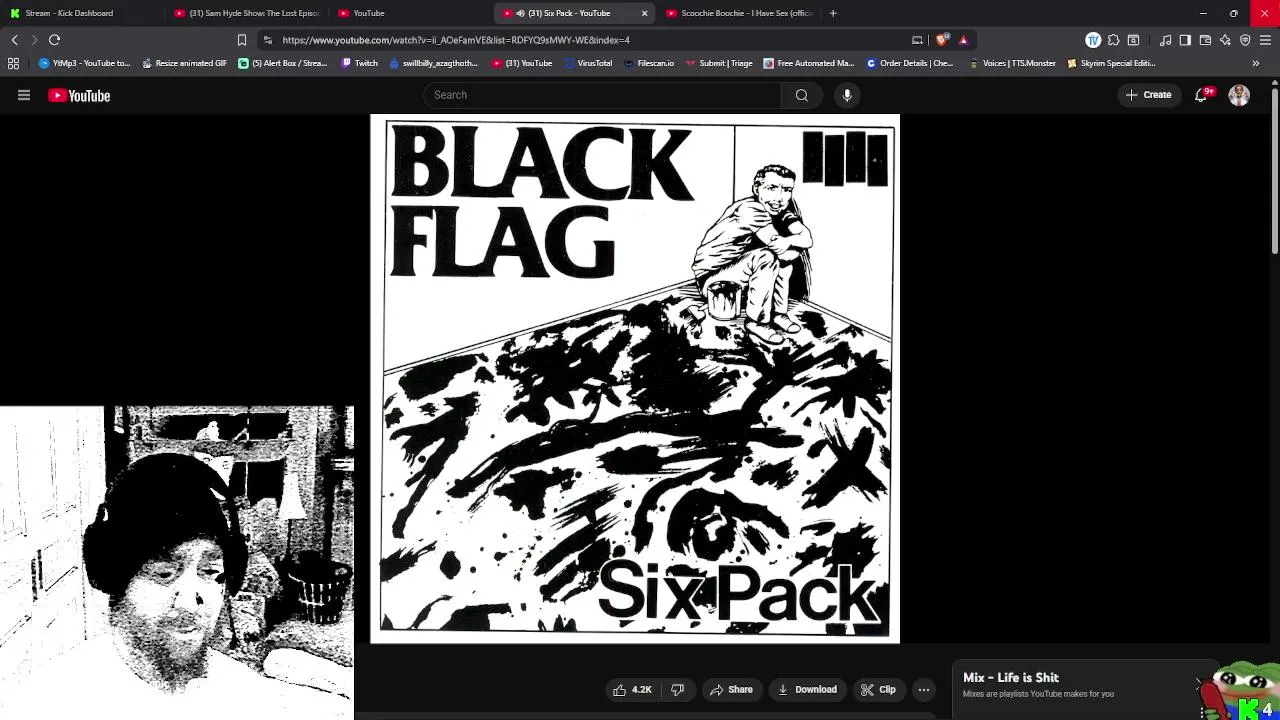Screen dimensions: 1280x720
Task: Switch to the plain YouTube tab
Action: 410,13
